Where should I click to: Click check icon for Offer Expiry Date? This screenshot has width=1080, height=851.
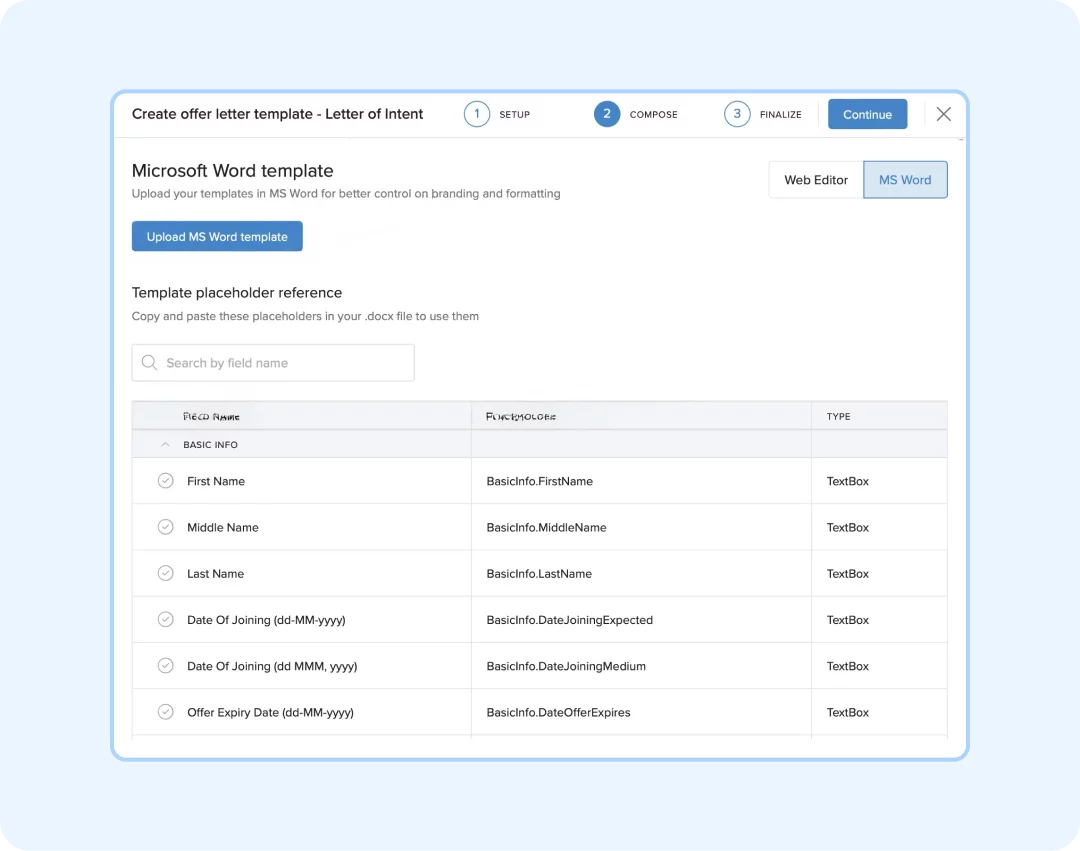pos(165,711)
